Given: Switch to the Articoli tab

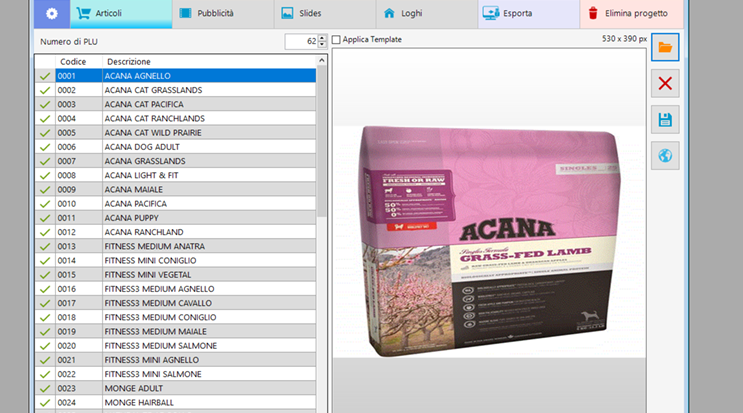Looking at the screenshot, I should [121, 13].
